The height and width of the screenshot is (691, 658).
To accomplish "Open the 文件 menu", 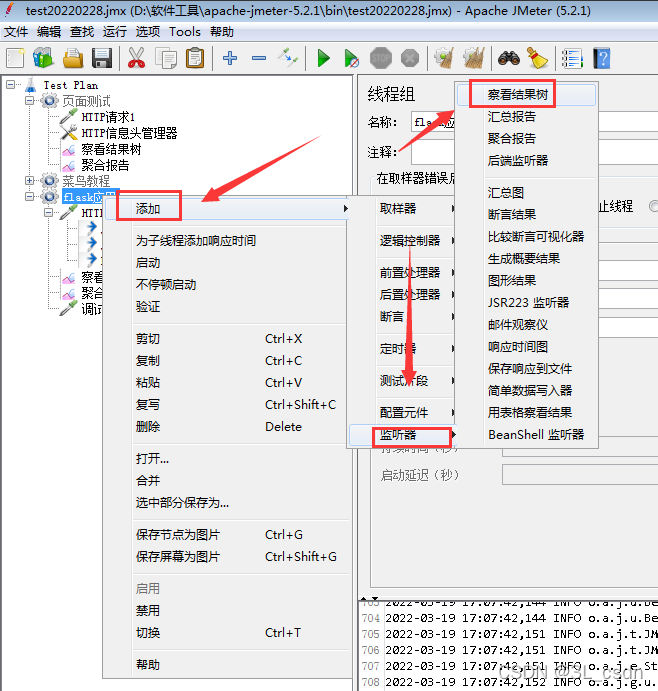I will tap(16, 32).
